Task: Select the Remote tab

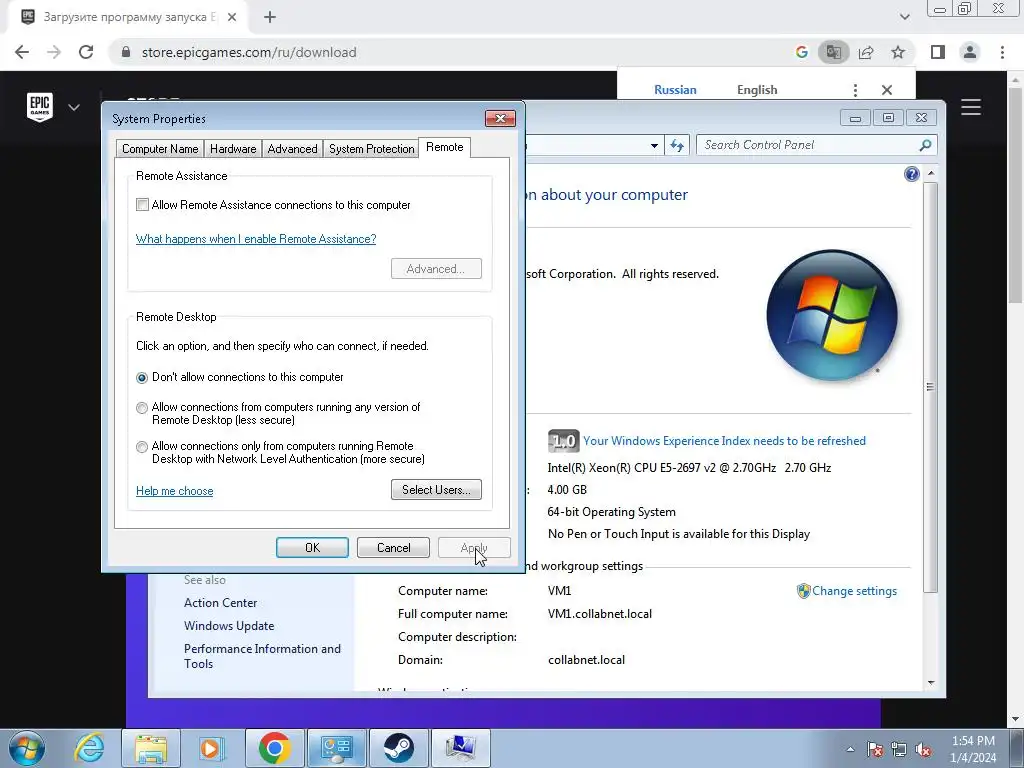Action: (445, 147)
